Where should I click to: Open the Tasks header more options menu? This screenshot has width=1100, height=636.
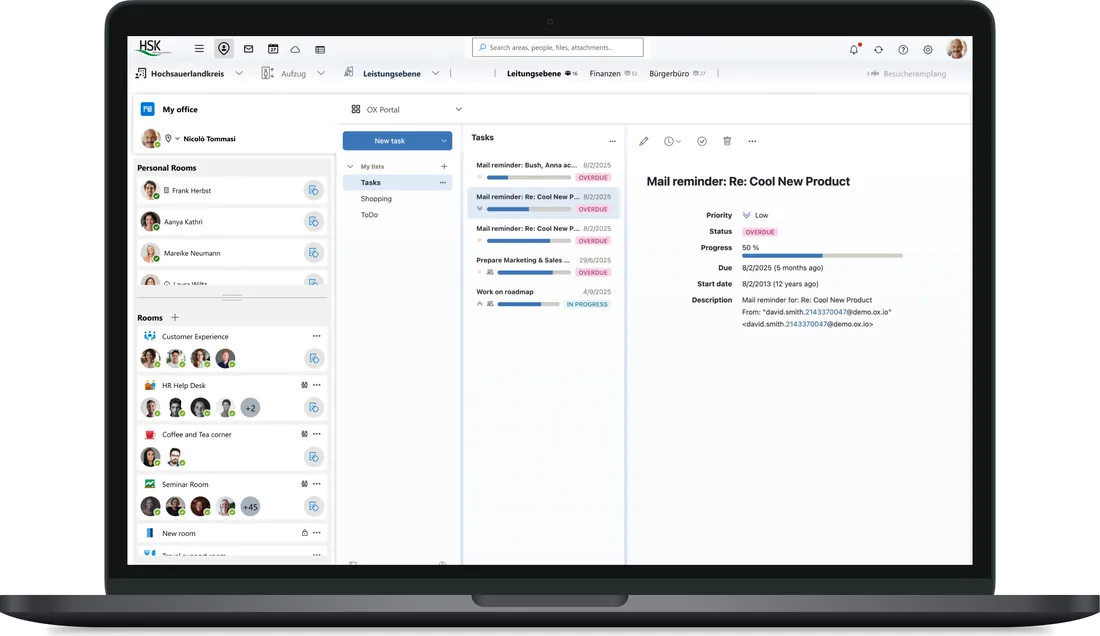[x=612, y=141]
